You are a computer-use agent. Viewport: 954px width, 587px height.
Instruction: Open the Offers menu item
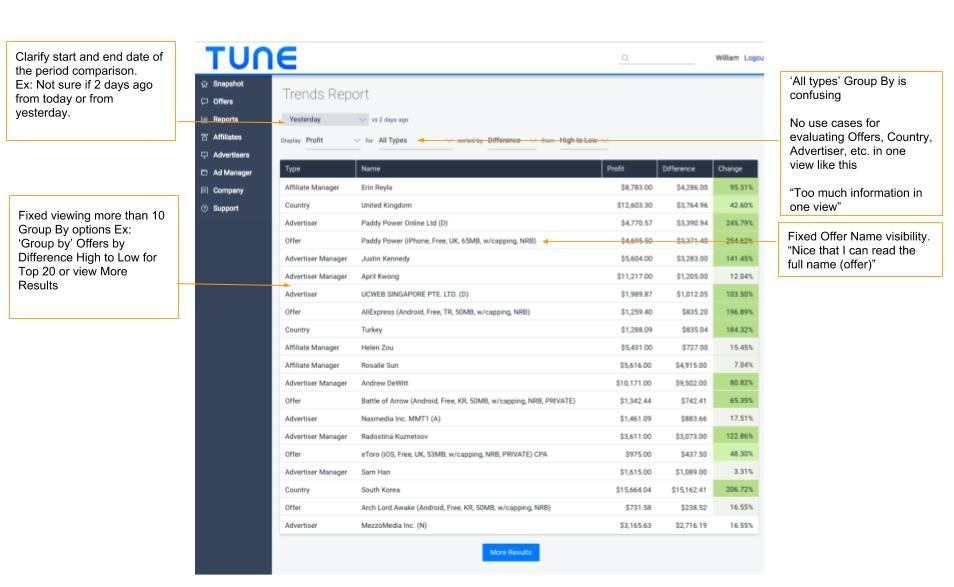[x=223, y=102]
